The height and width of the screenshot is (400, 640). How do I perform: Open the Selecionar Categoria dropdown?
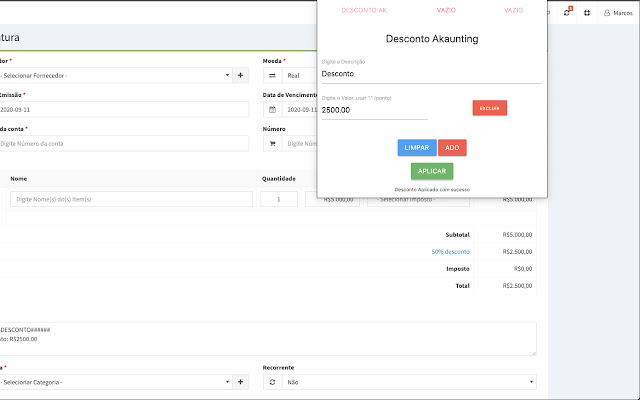point(115,382)
